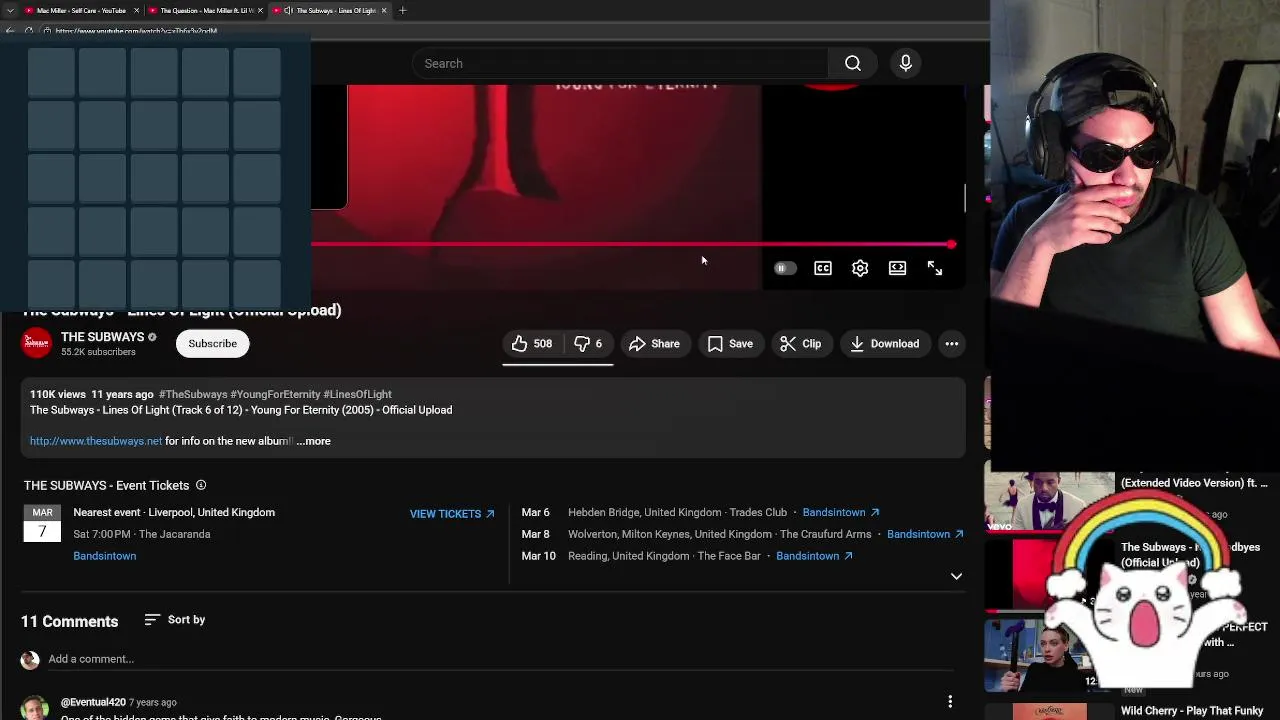Image resolution: width=1280 pixels, height=720 pixels.
Task: Save video to a playlist
Action: (730, 344)
